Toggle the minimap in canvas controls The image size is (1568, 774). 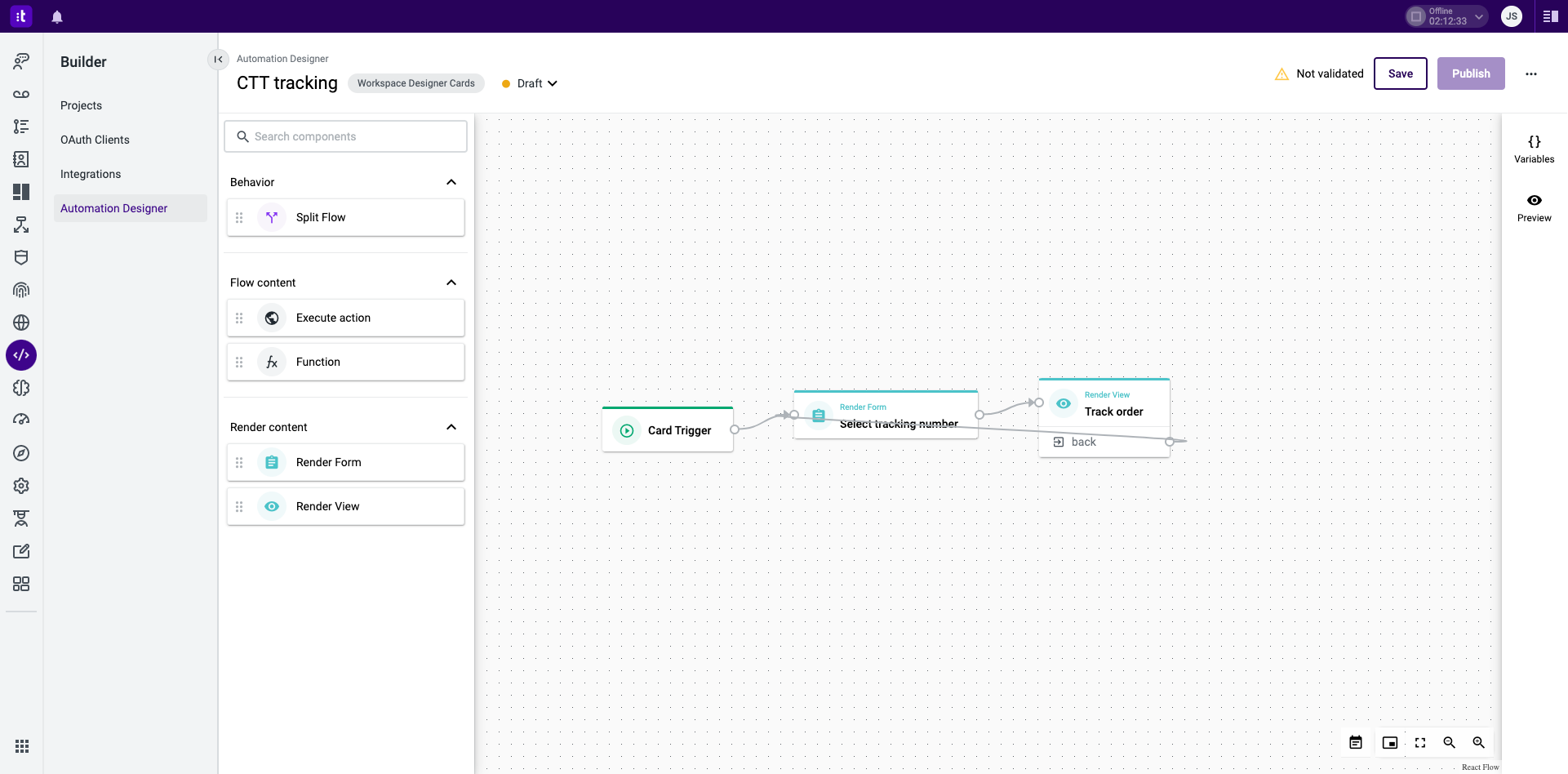[x=1390, y=742]
